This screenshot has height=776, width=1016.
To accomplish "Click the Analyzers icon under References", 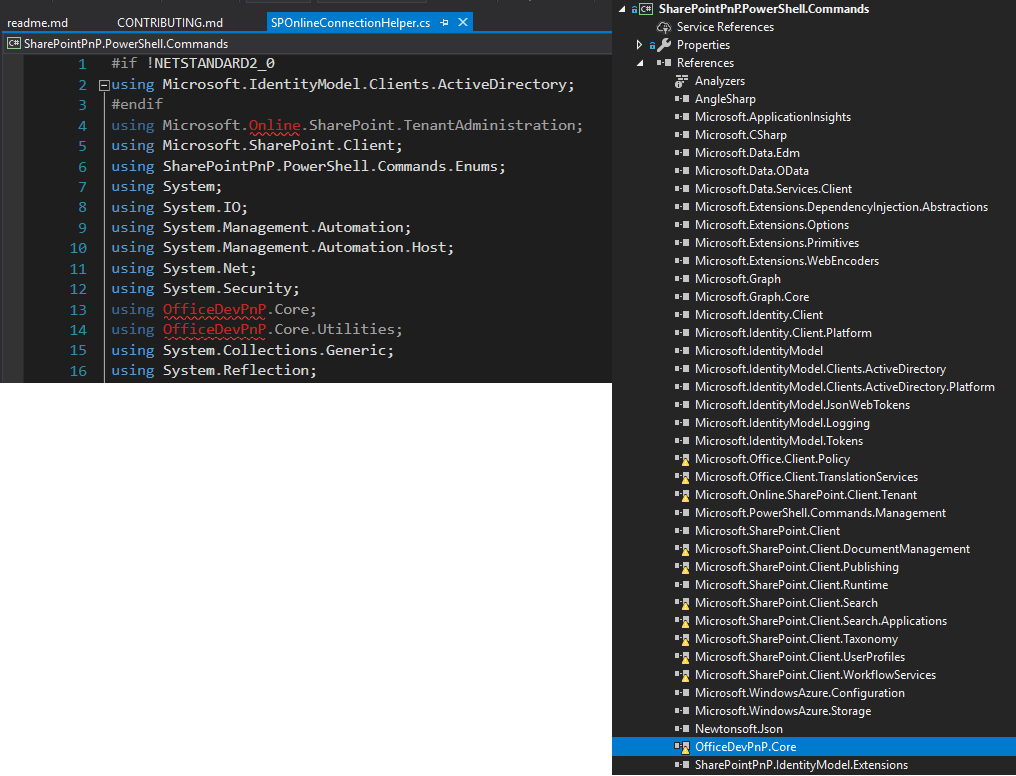I will (x=681, y=81).
